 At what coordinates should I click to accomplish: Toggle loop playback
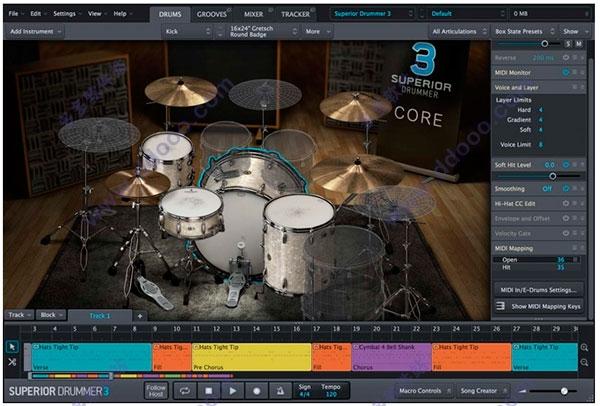point(185,391)
